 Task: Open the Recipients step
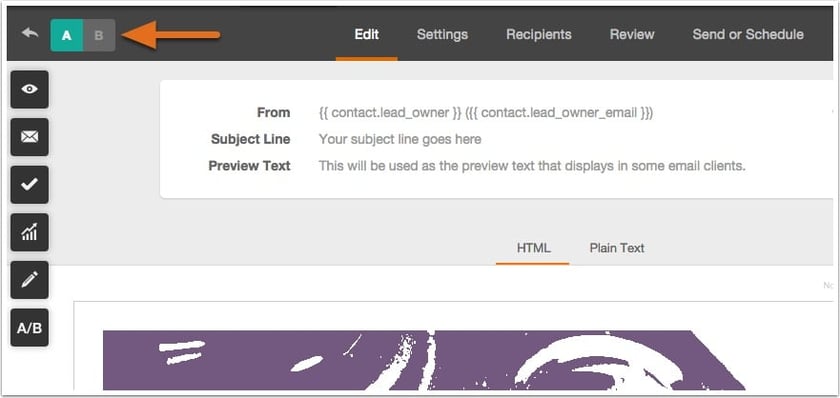tap(539, 34)
